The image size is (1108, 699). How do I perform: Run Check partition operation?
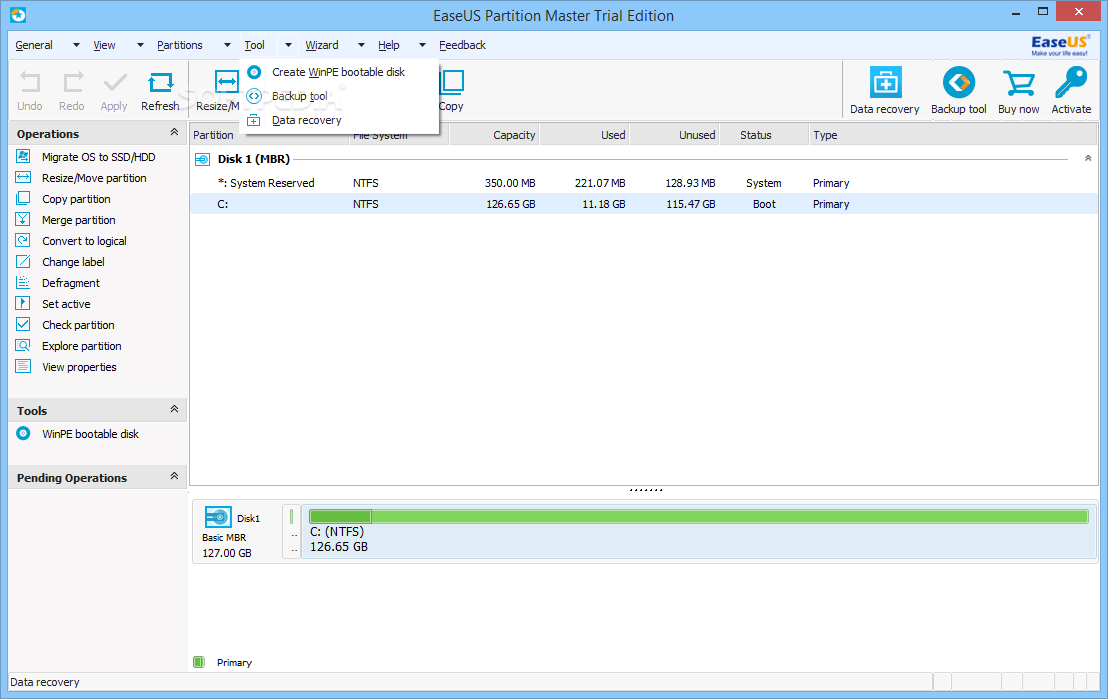(78, 325)
